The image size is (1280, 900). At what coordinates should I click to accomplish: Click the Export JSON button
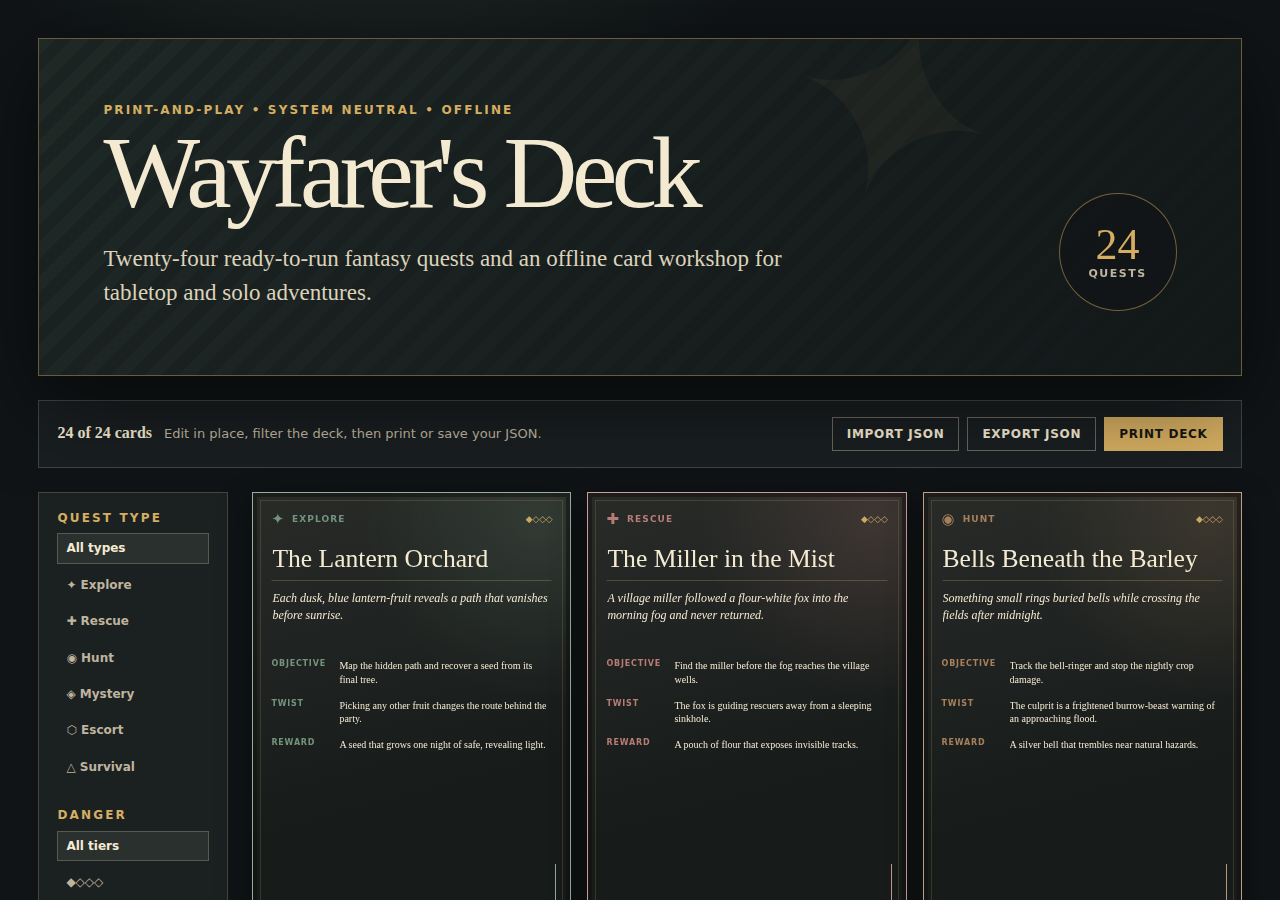(x=1031, y=434)
